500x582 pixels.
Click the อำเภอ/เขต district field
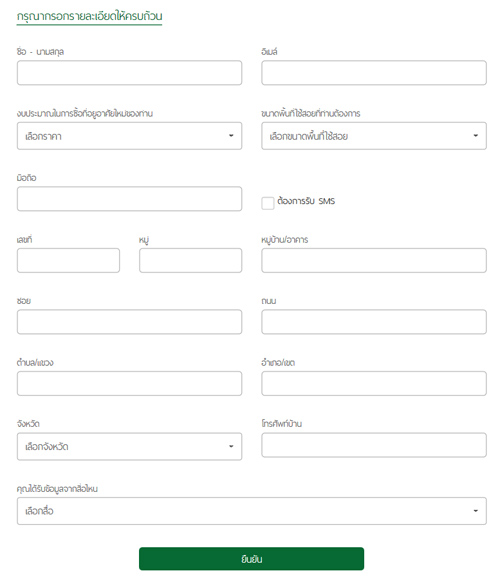point(374,383)
